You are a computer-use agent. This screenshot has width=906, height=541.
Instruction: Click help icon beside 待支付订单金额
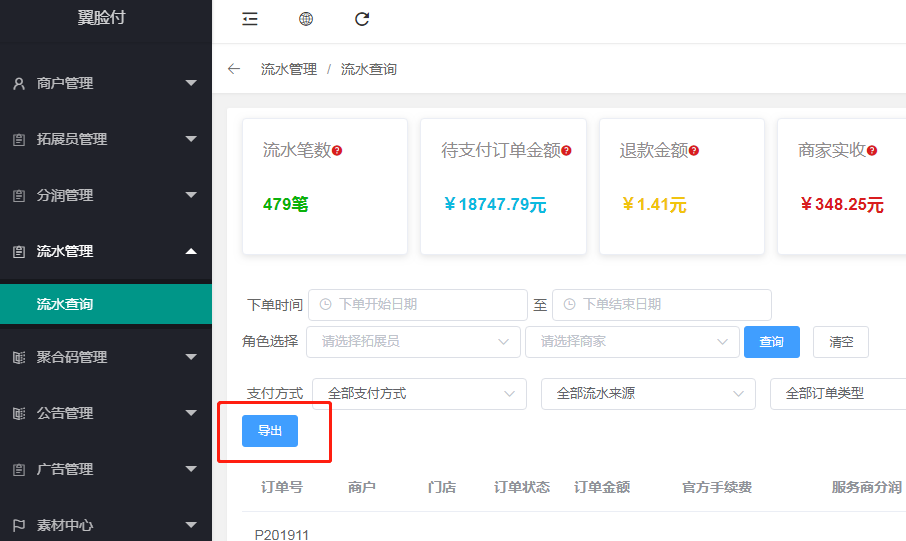pos(566,151)
